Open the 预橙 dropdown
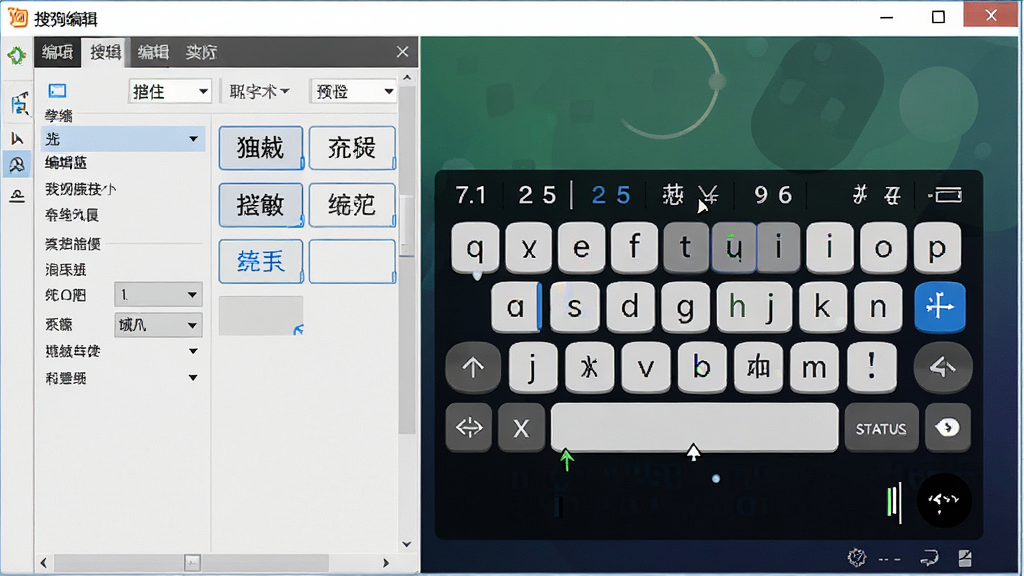This screenshot has height=576, width=1024. click(353, 91)
